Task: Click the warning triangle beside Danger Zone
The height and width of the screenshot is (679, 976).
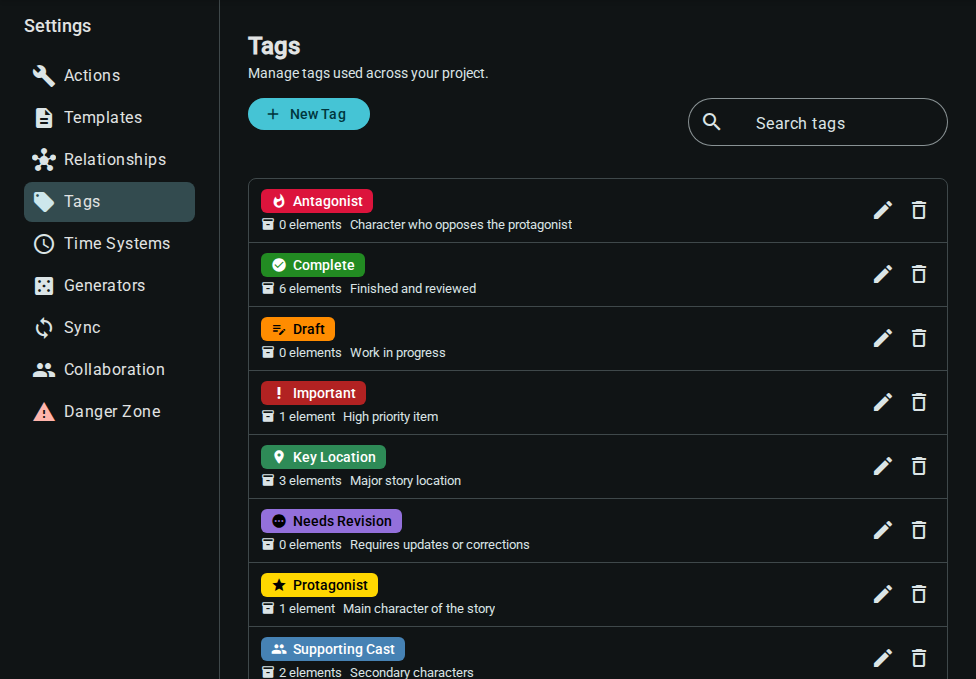Action: tap(44, 411)
